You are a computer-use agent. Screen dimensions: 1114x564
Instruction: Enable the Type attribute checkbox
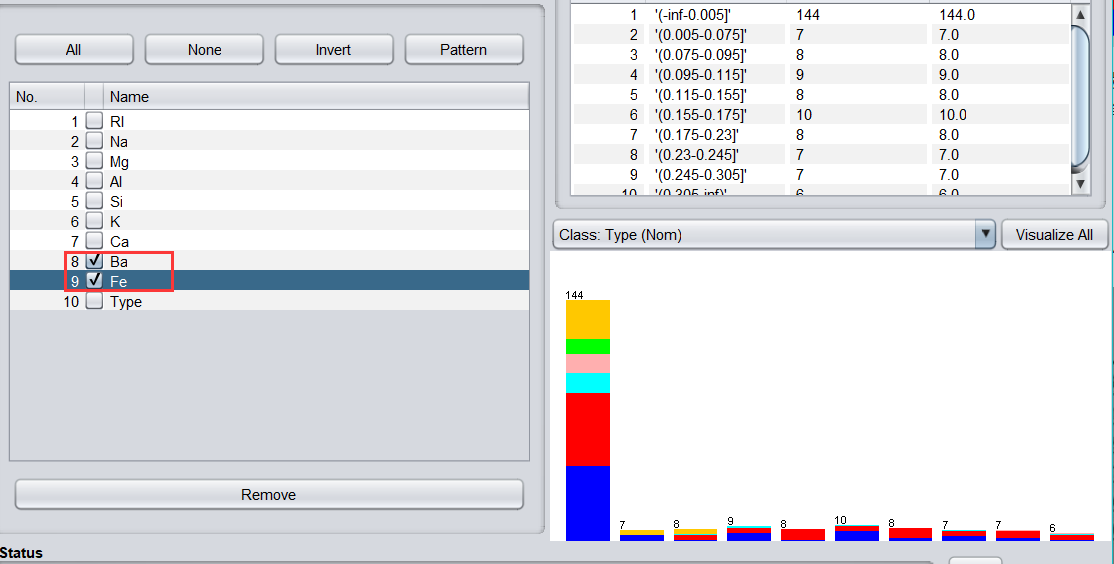coord(94,301)
